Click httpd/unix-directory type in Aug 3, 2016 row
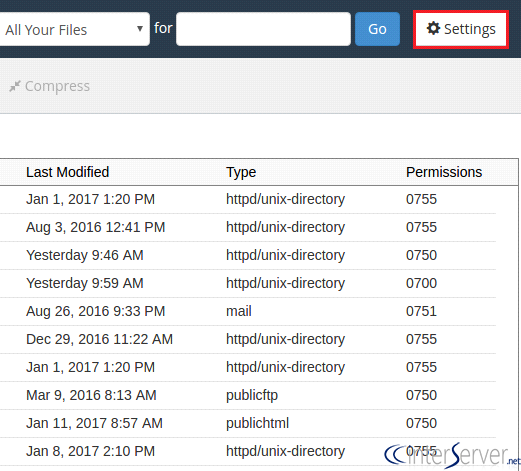Screen dimensions: 521x471 [x=285, y=227]
